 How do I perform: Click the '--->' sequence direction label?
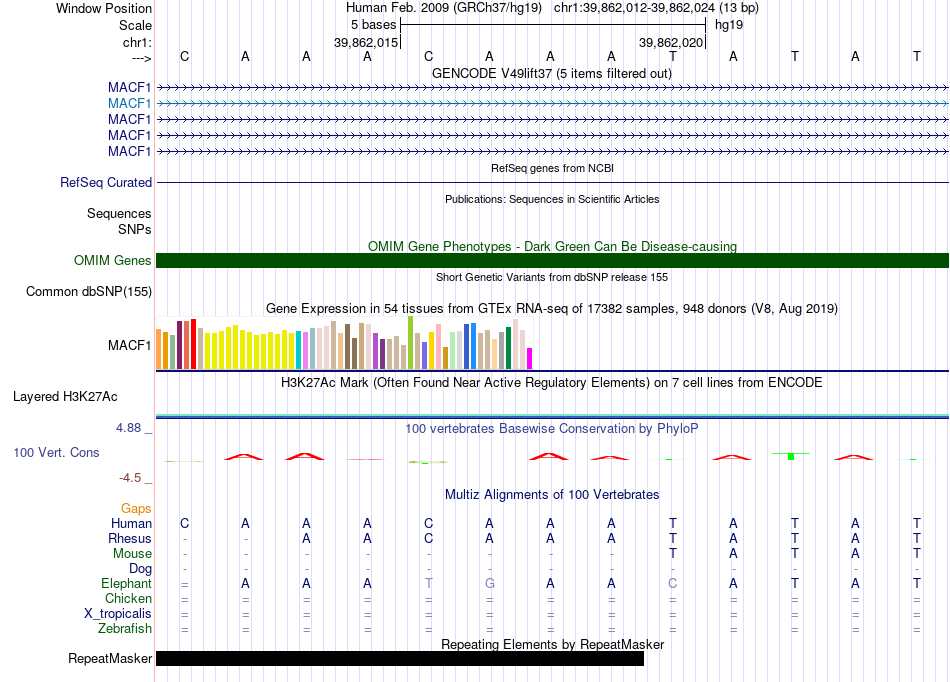141,58
